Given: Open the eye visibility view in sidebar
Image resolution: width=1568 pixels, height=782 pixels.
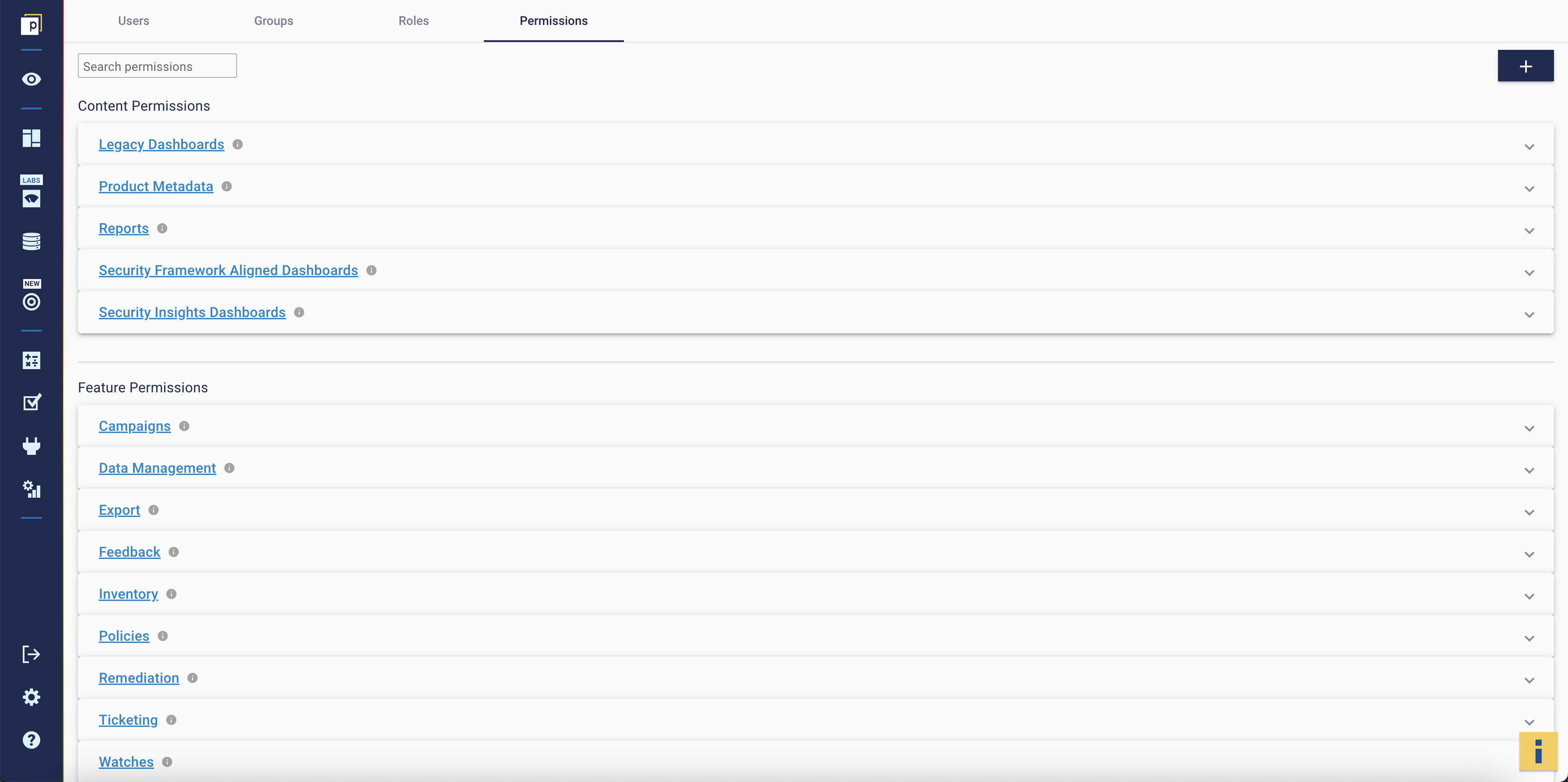Looking at the screenshot, I should coord(31,79).
